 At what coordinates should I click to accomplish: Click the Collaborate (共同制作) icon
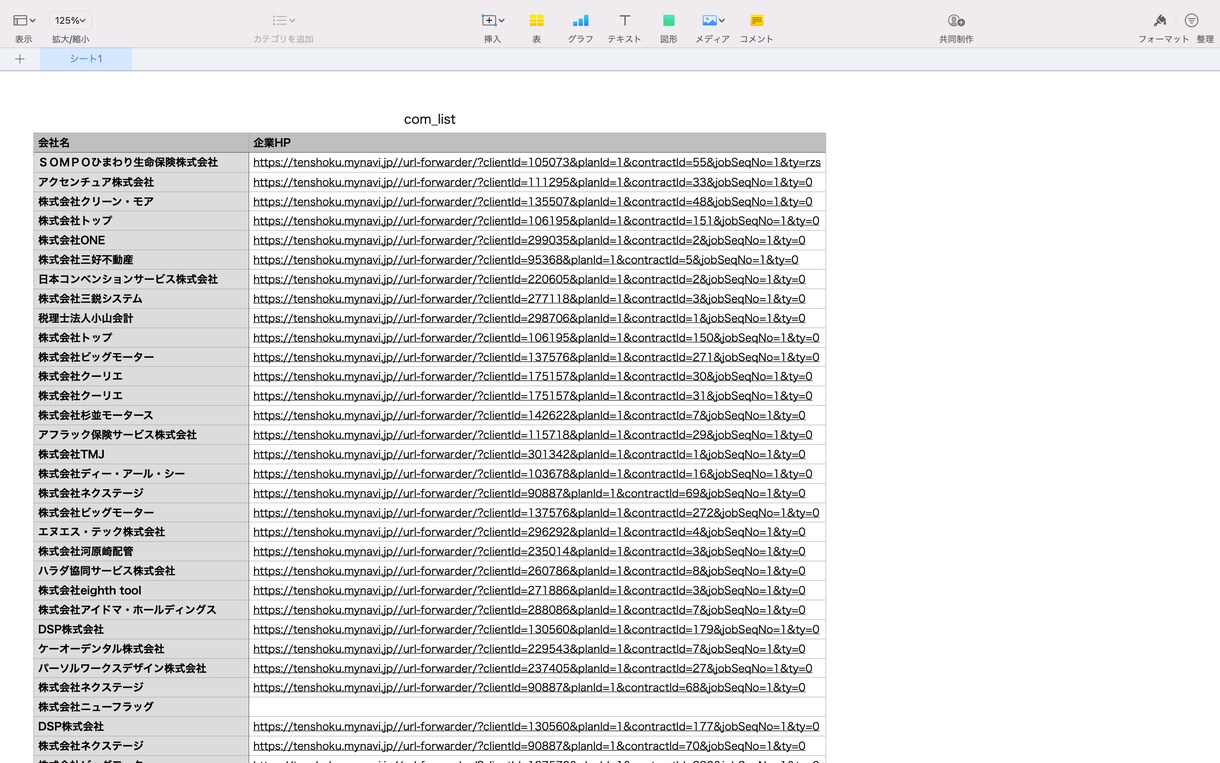tap(956, 20)
